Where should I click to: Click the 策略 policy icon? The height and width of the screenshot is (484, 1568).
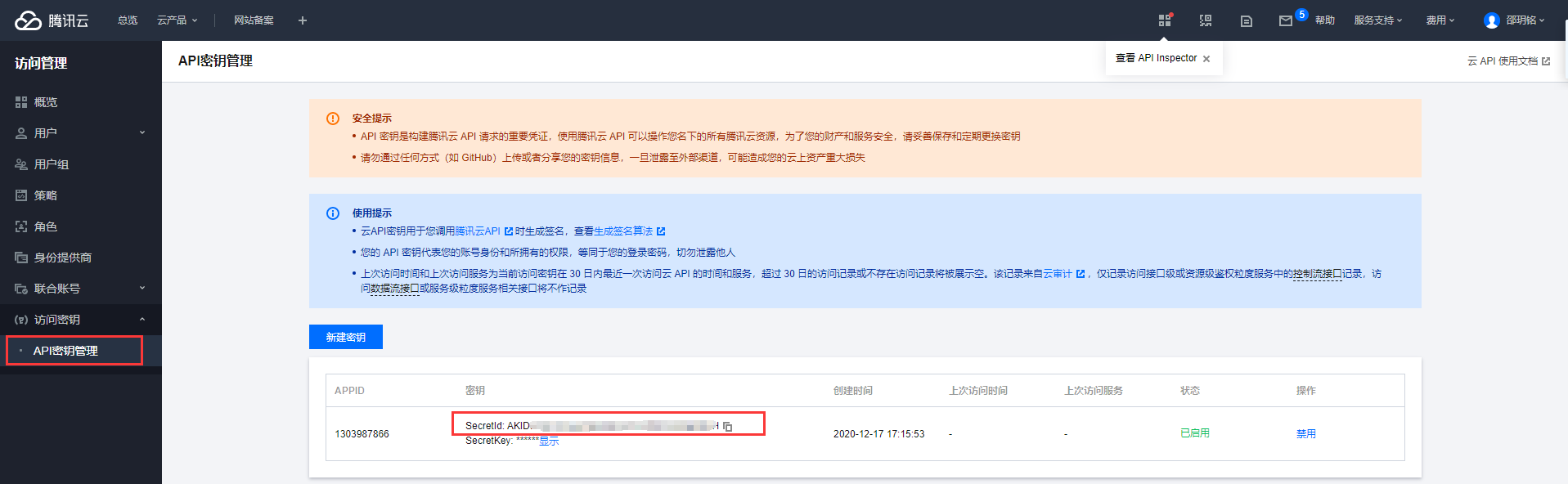click(21, 195)
